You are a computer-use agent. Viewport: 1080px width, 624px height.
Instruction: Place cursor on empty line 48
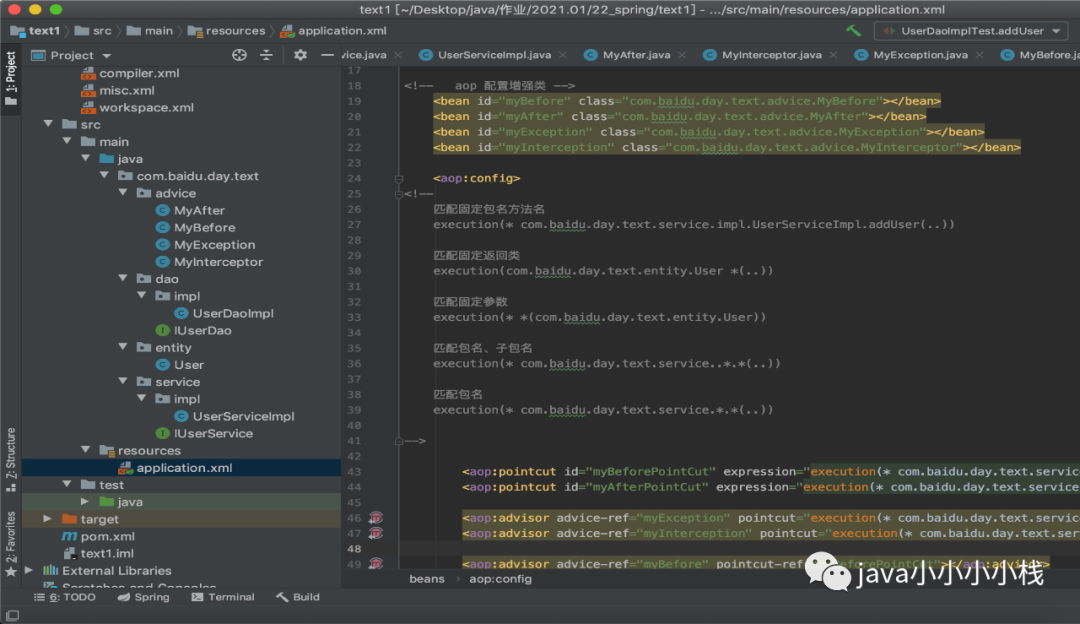tap(737, 549)
